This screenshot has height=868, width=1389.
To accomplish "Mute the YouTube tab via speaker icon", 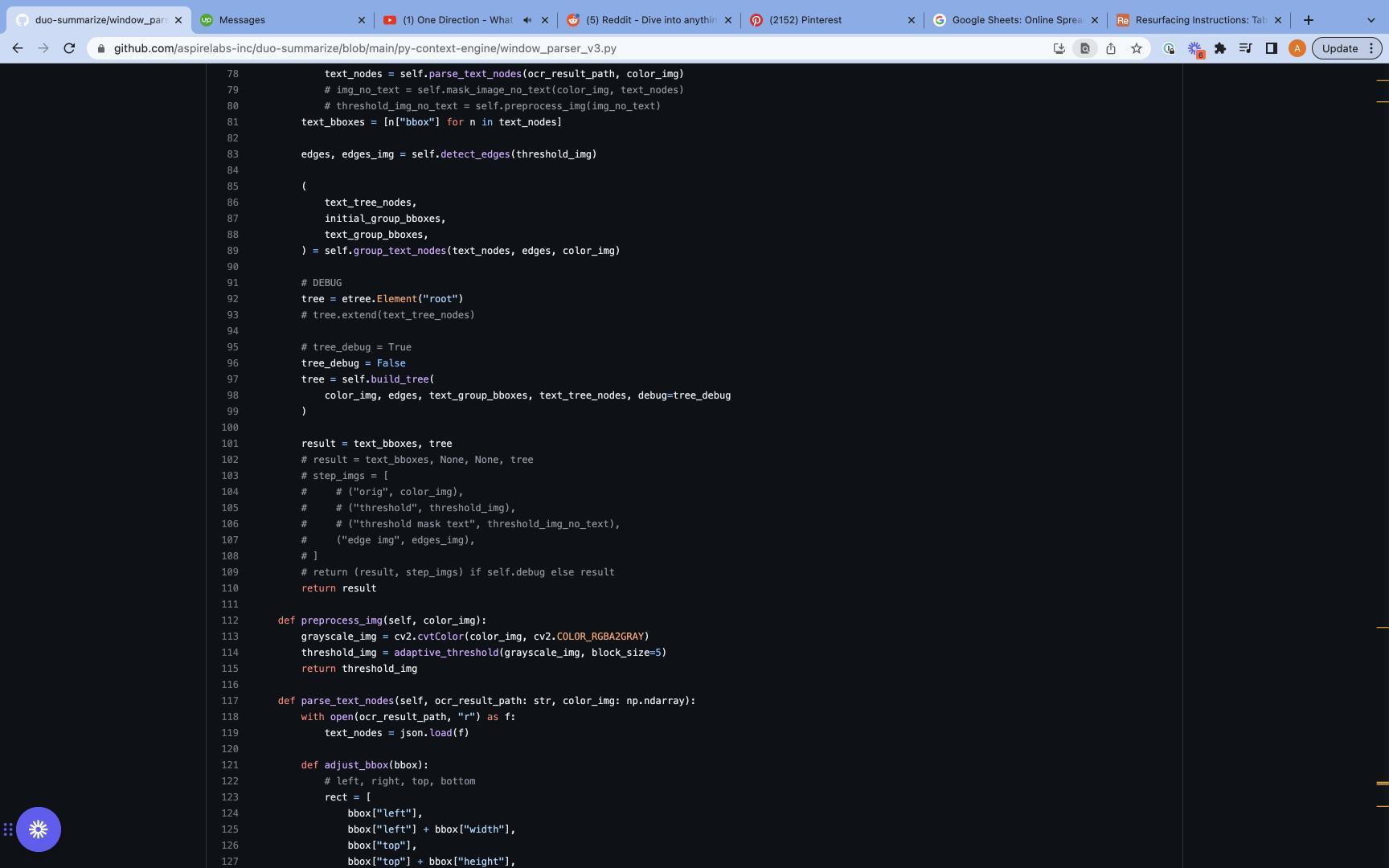I will pos(527,20).
